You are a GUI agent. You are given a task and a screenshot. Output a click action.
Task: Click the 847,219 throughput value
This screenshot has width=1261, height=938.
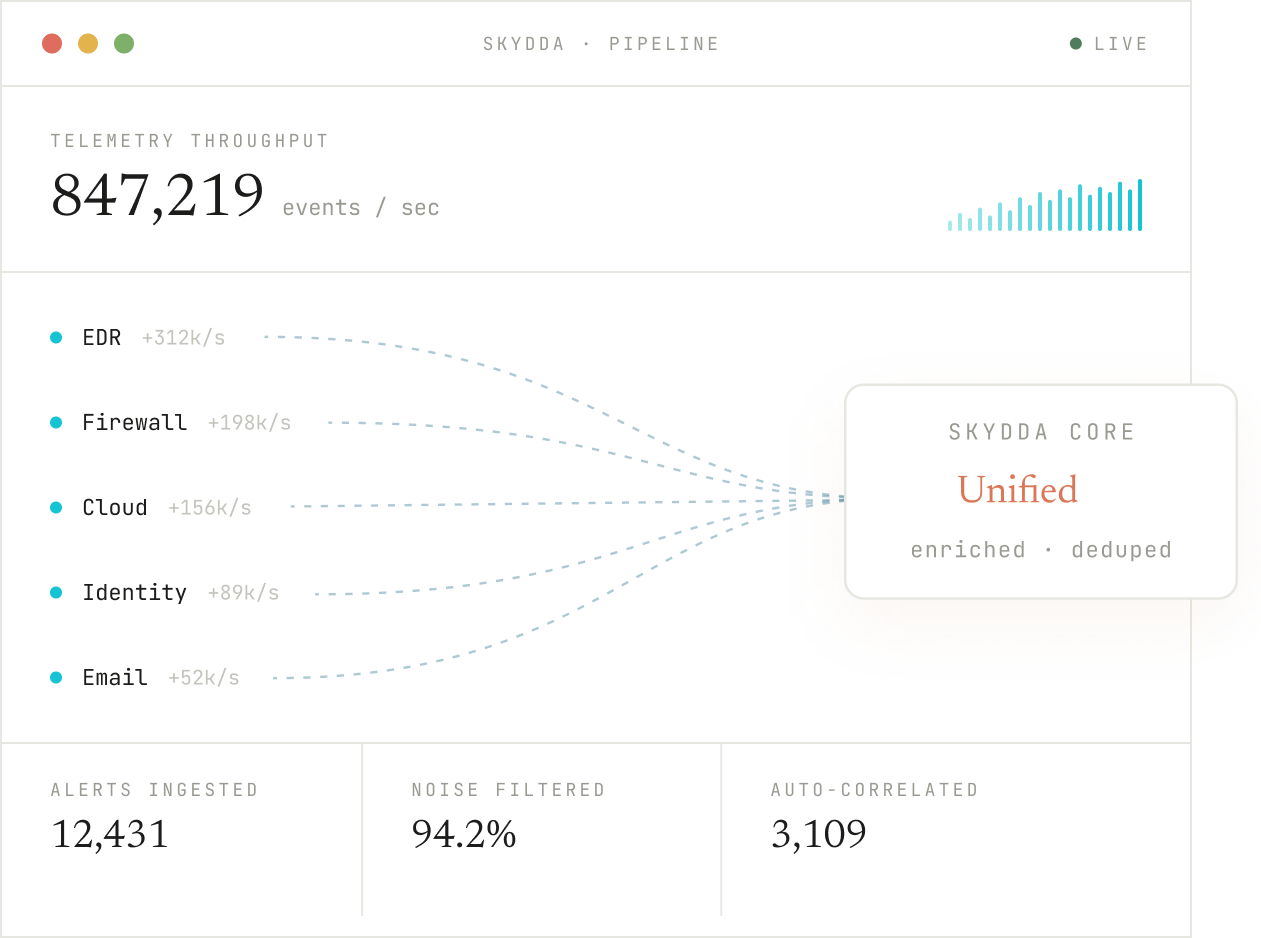click(x=158, y=195)
